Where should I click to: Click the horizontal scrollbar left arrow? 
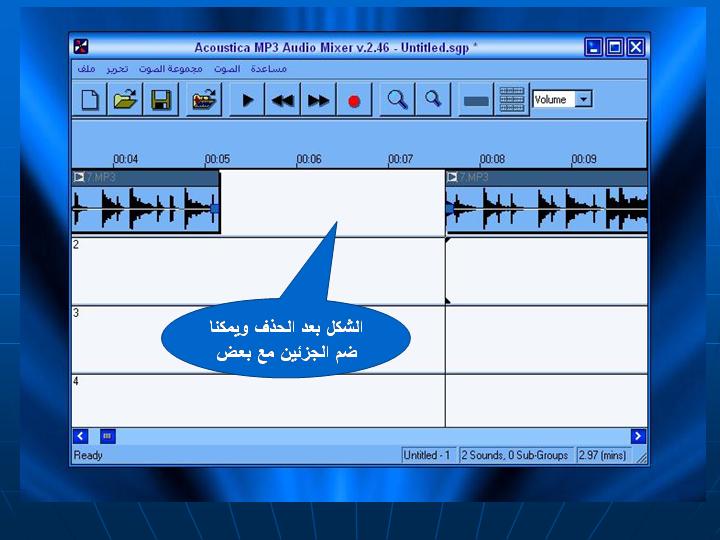80,436
